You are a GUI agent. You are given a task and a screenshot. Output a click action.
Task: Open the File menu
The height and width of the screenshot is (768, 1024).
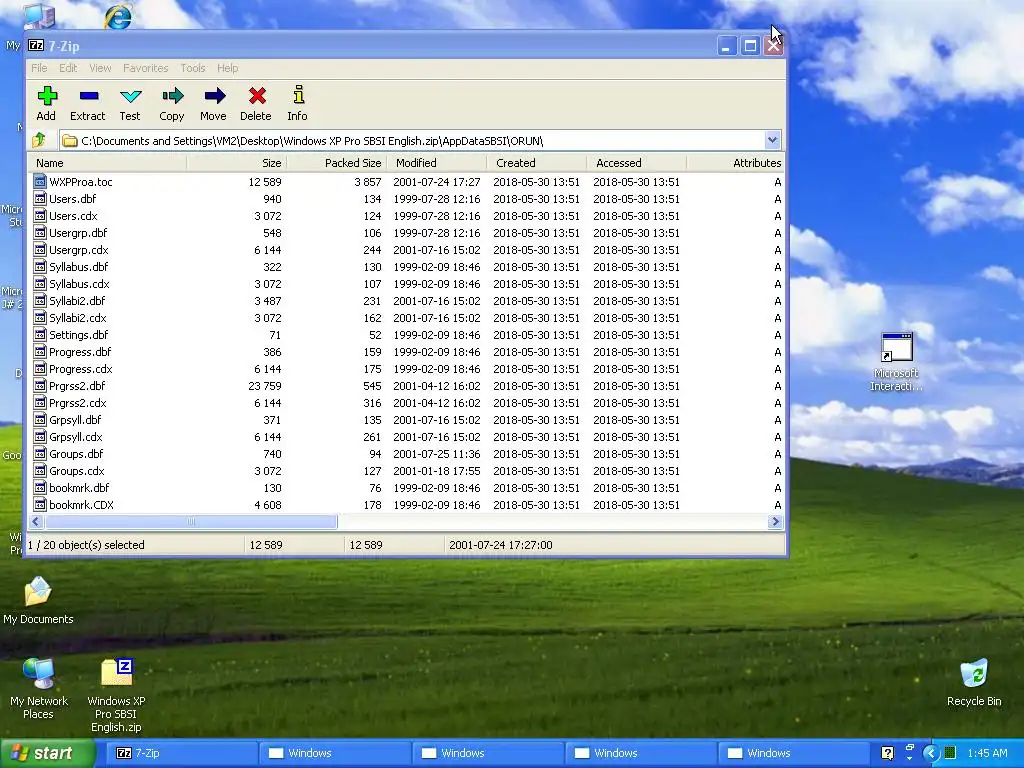[39, 68]
